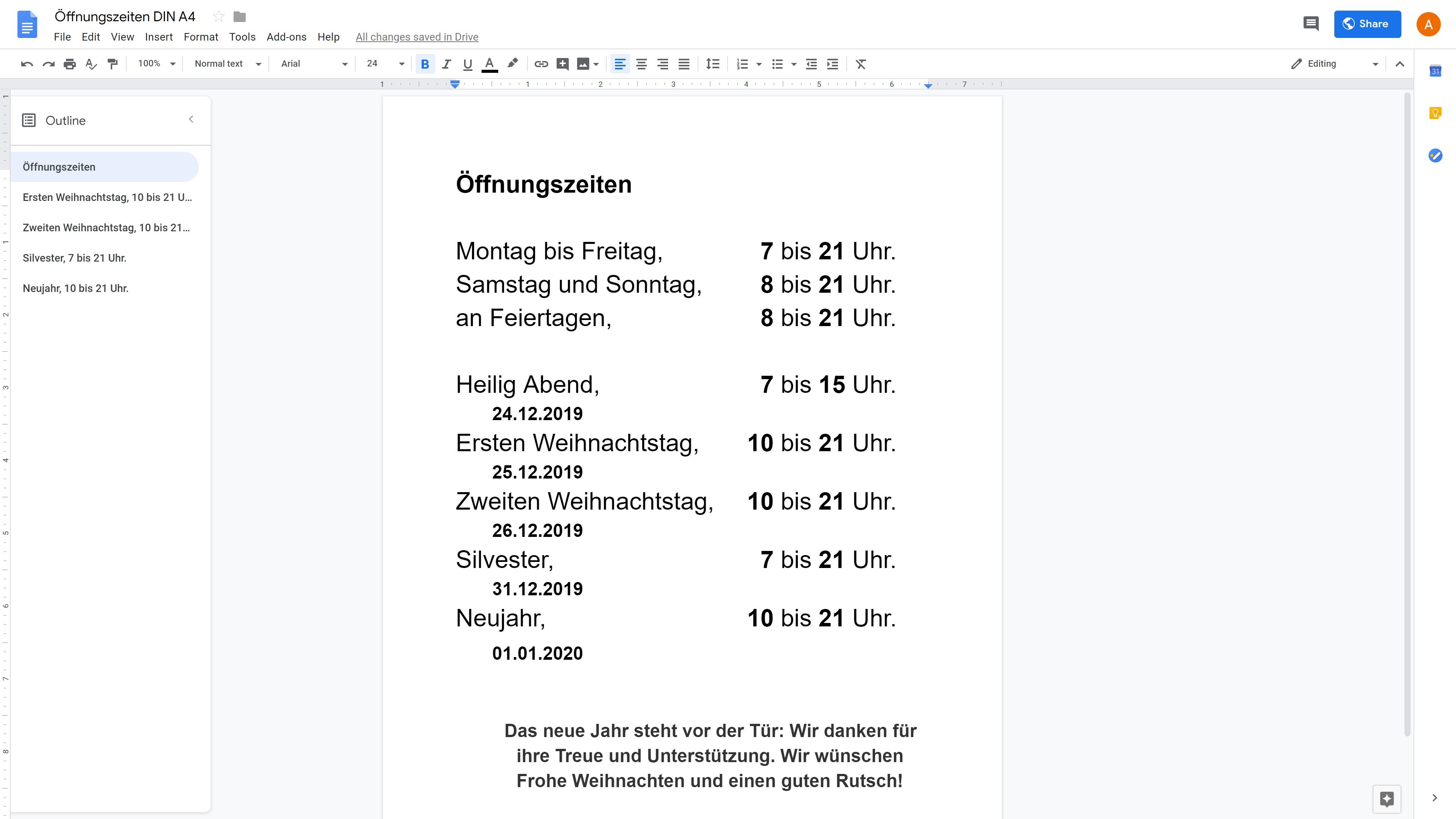Click the print icon

(69, 64)
